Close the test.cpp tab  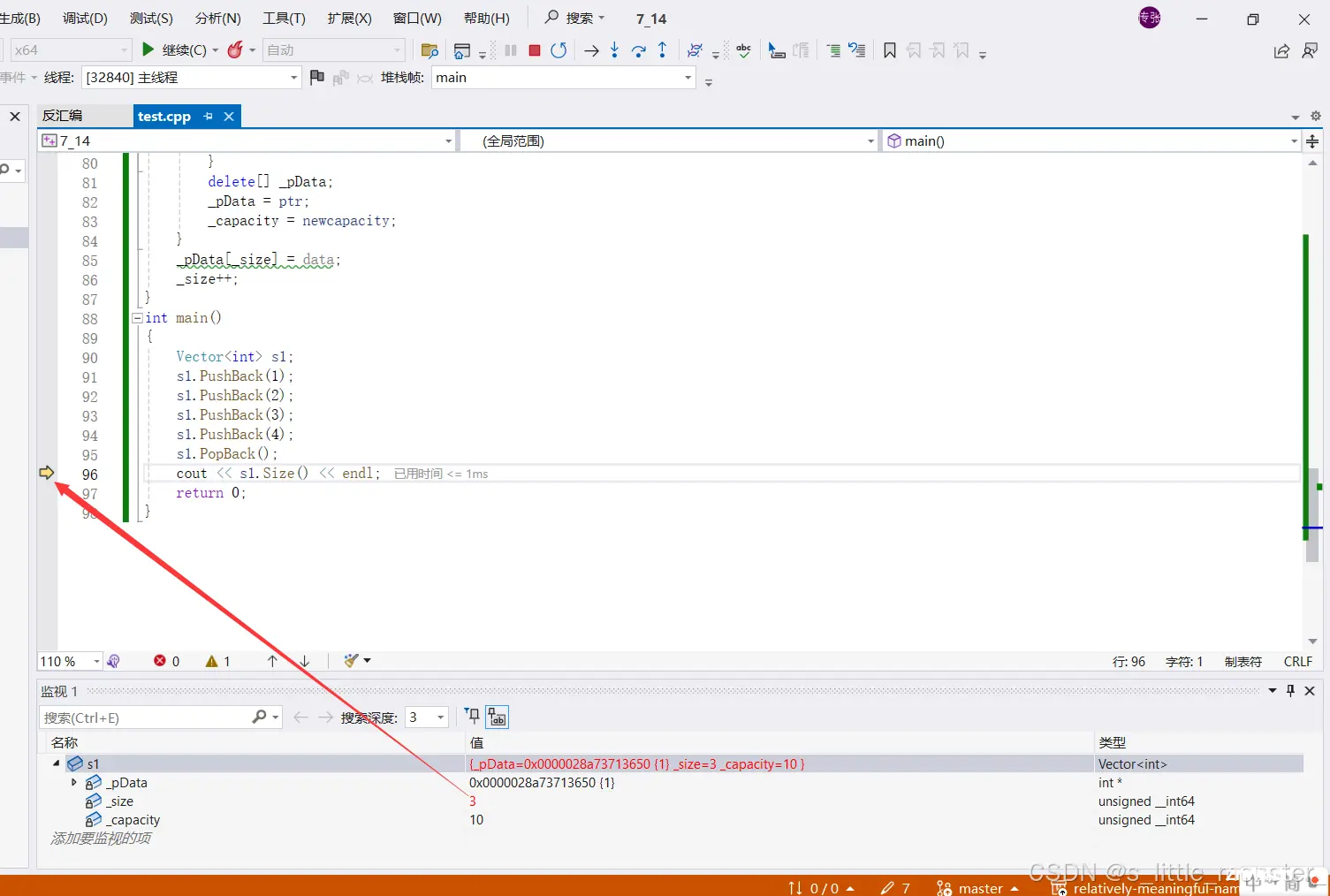[229, 116]
